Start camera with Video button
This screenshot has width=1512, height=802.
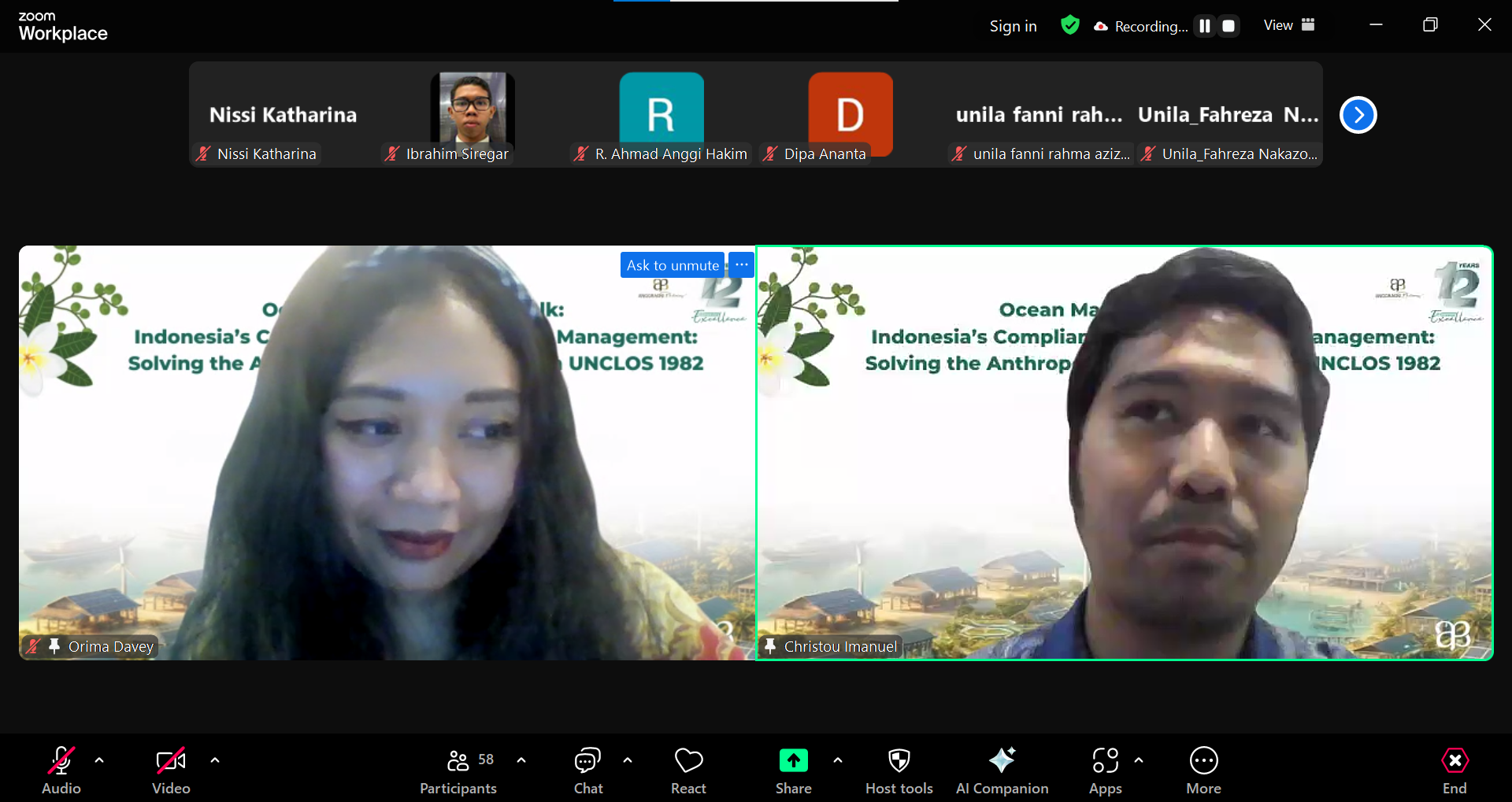tap(171, 771)
